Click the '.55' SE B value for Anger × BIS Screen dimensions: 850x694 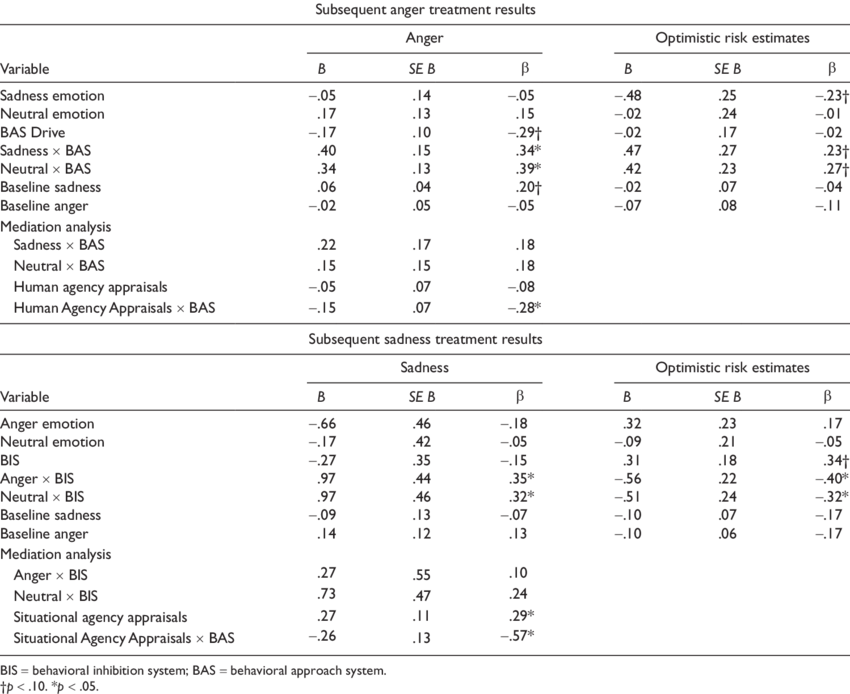pyautogui.click(x=421, y=576)
